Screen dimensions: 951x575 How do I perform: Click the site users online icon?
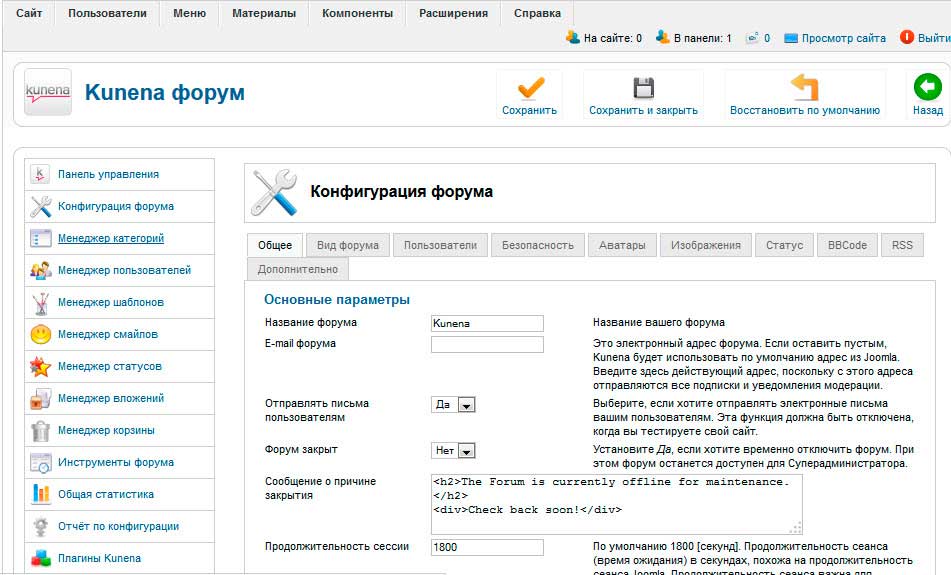[x=573, y=38]
